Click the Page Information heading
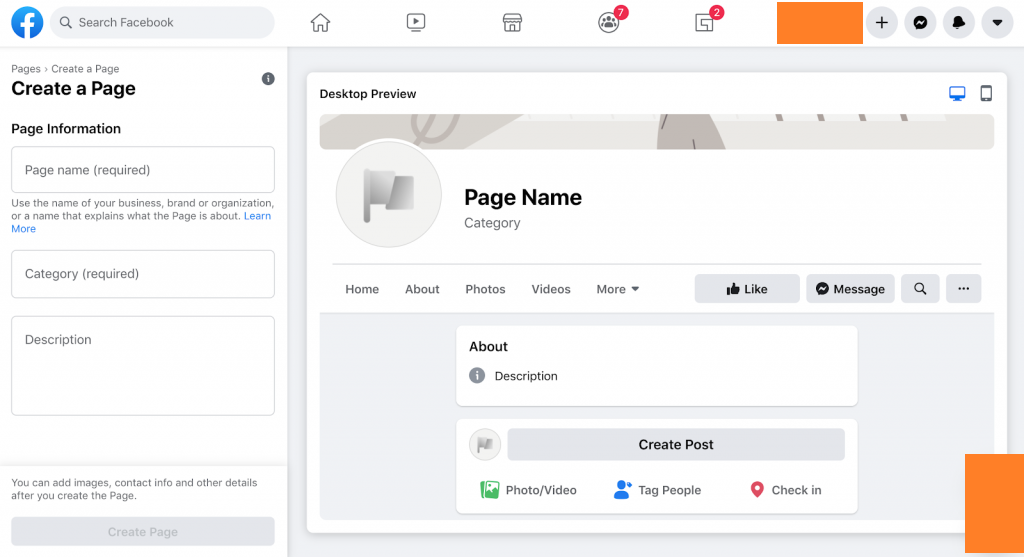This screenshot has height=557, width=1024. [x=66, y=129]
